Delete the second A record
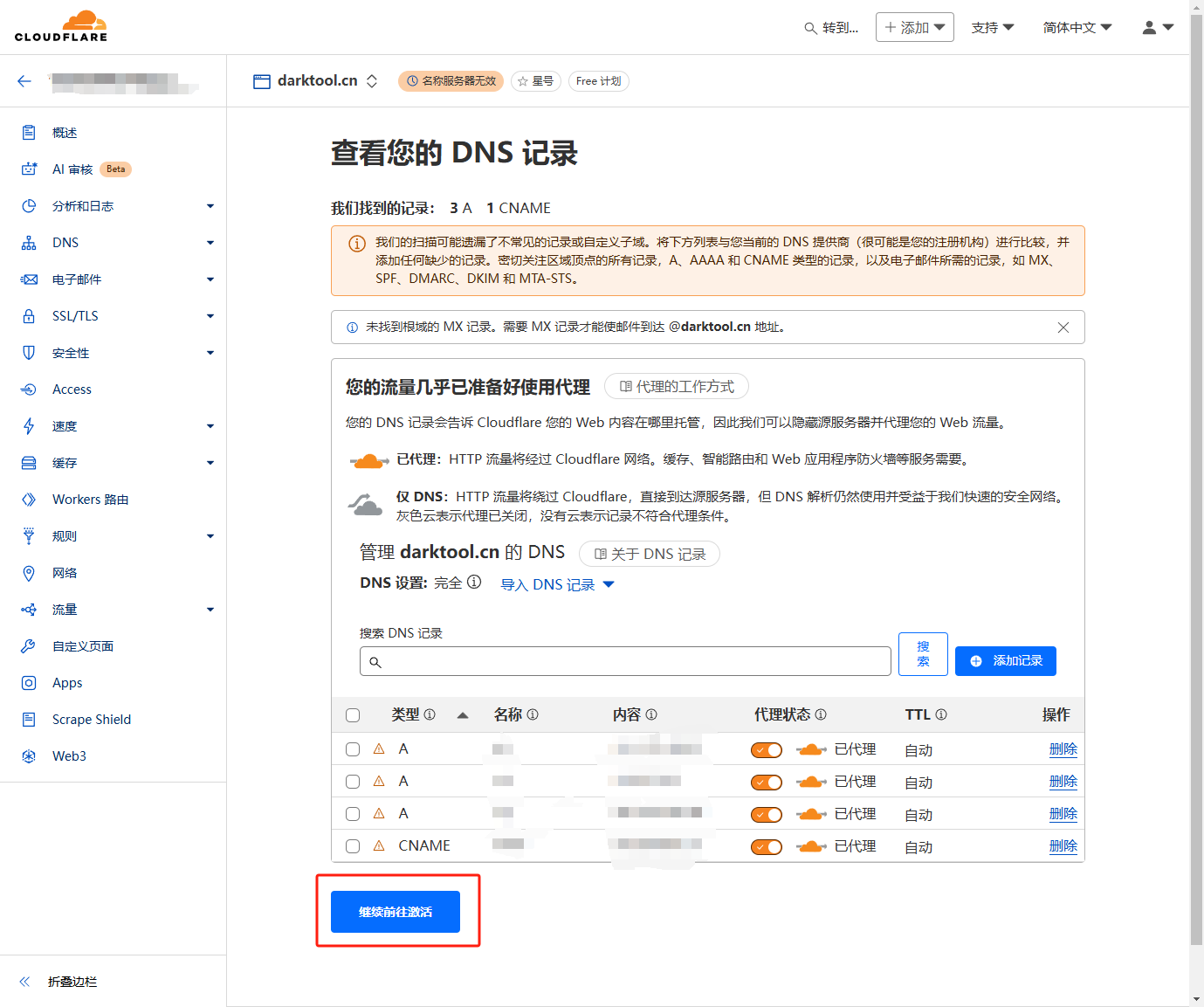This screenshot has width=1204, height=1007. tap(1063, 782)
